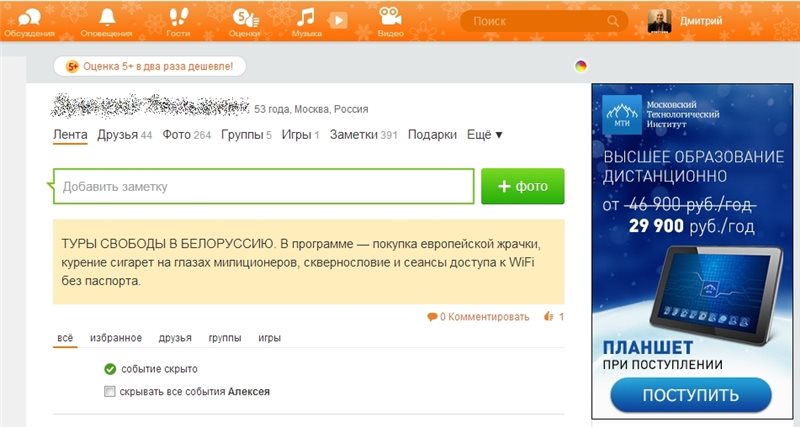Click the yellow status note text block

[x=309, y=262]
